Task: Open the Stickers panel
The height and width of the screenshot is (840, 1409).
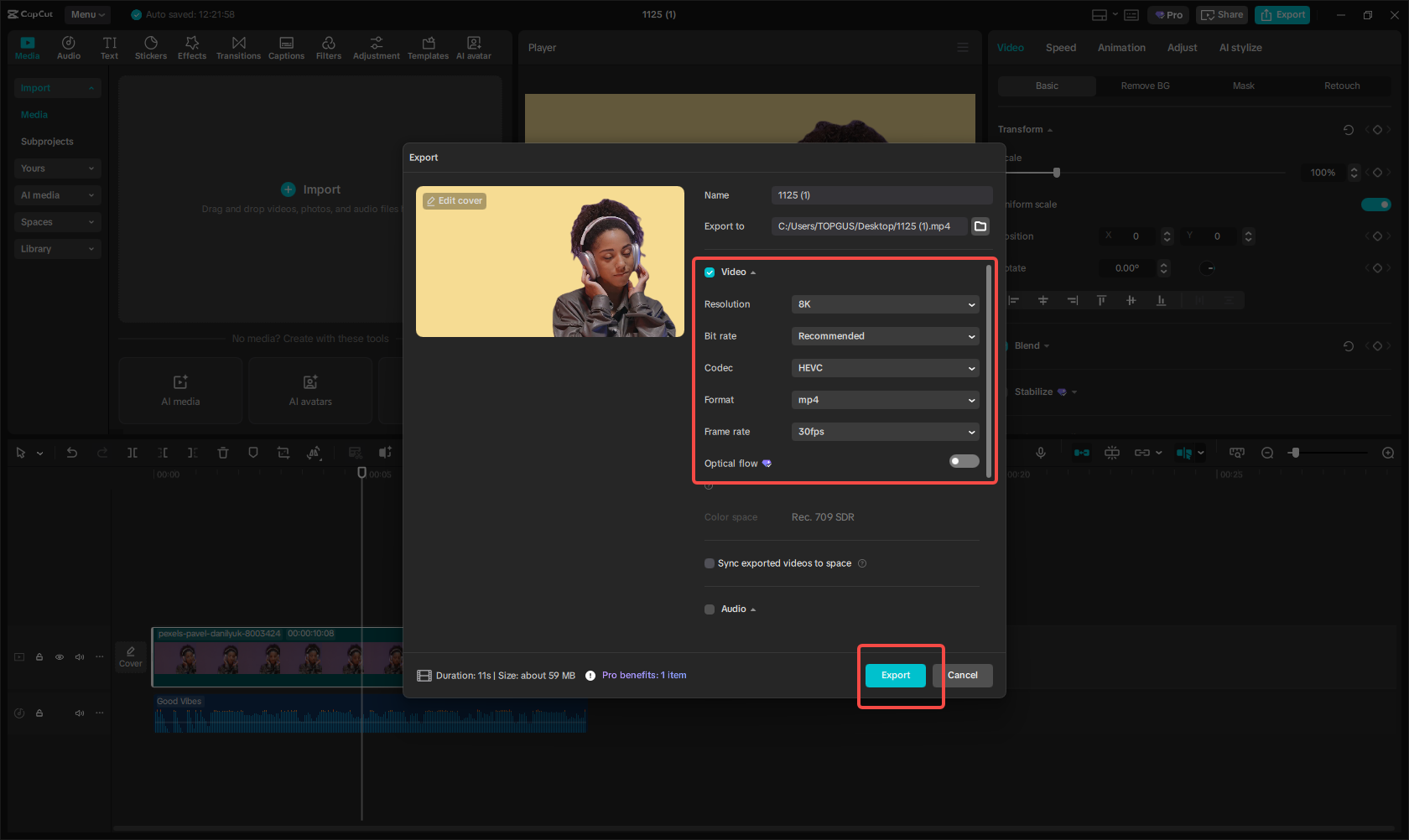Action: (151, 47)
